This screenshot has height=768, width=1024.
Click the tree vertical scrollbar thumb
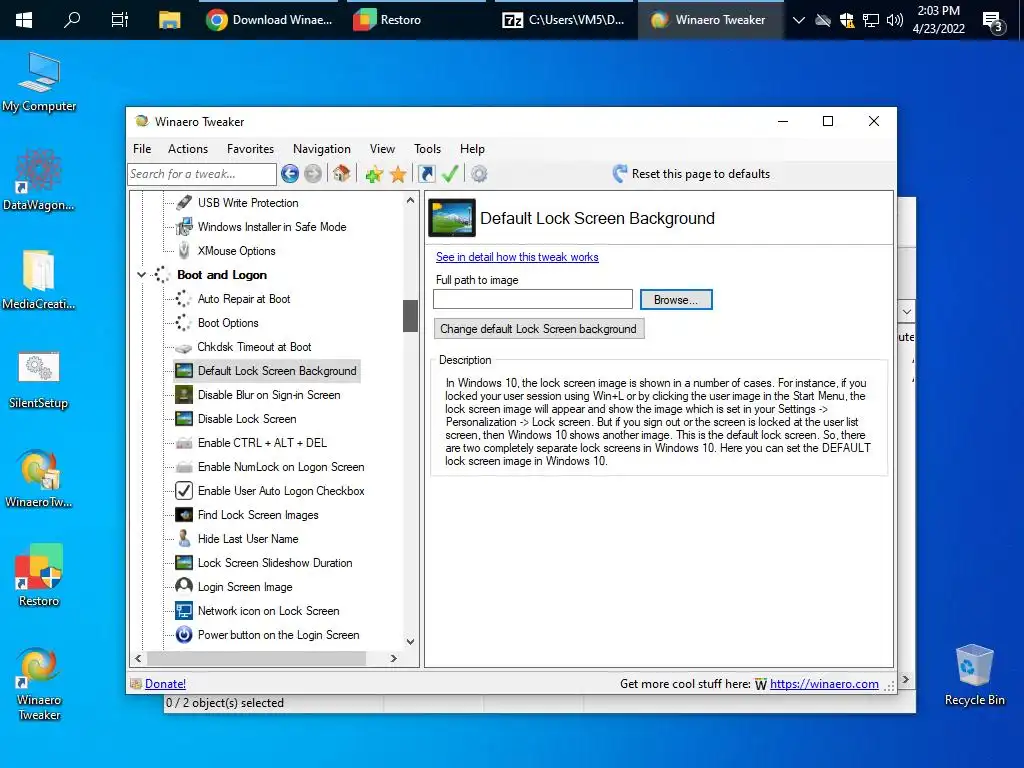point(410,316)
